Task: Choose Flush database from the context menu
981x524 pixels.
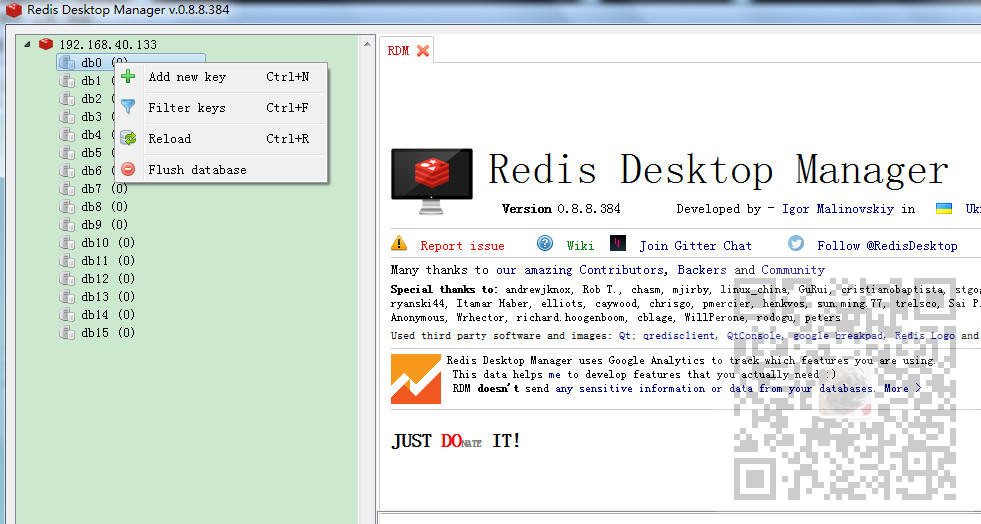Action: coord(221,169)
